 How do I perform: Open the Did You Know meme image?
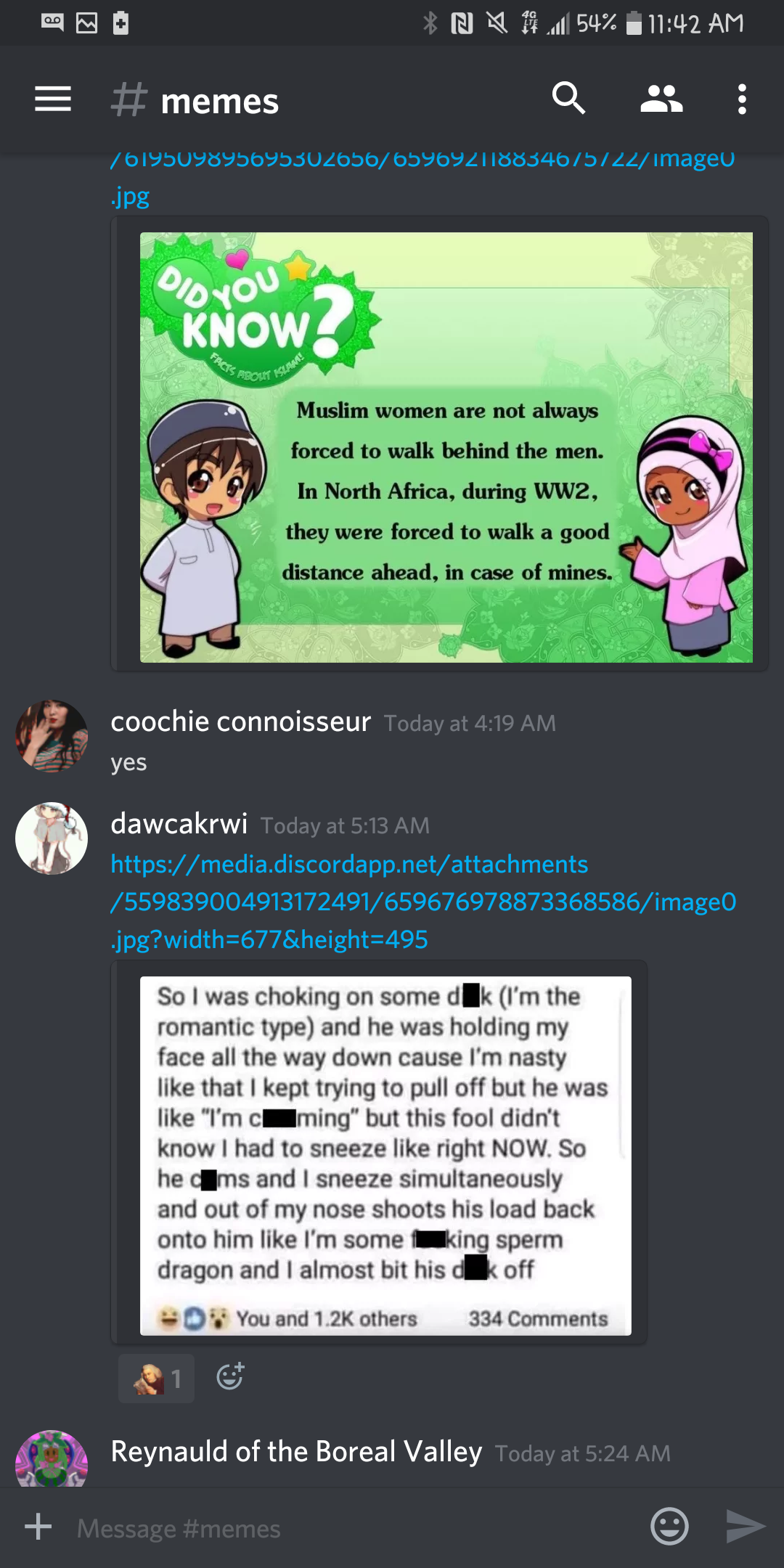pyautogui.click(x=446, y=447)
